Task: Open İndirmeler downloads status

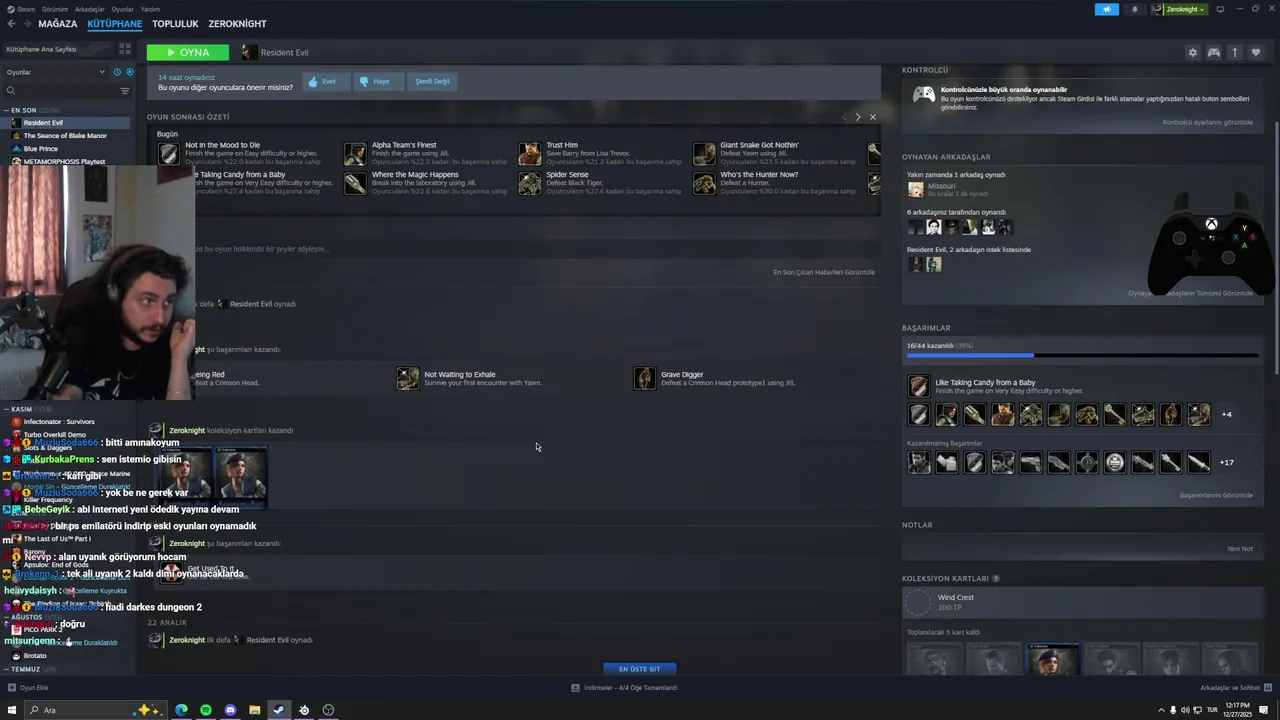Action: pos(625,688)
